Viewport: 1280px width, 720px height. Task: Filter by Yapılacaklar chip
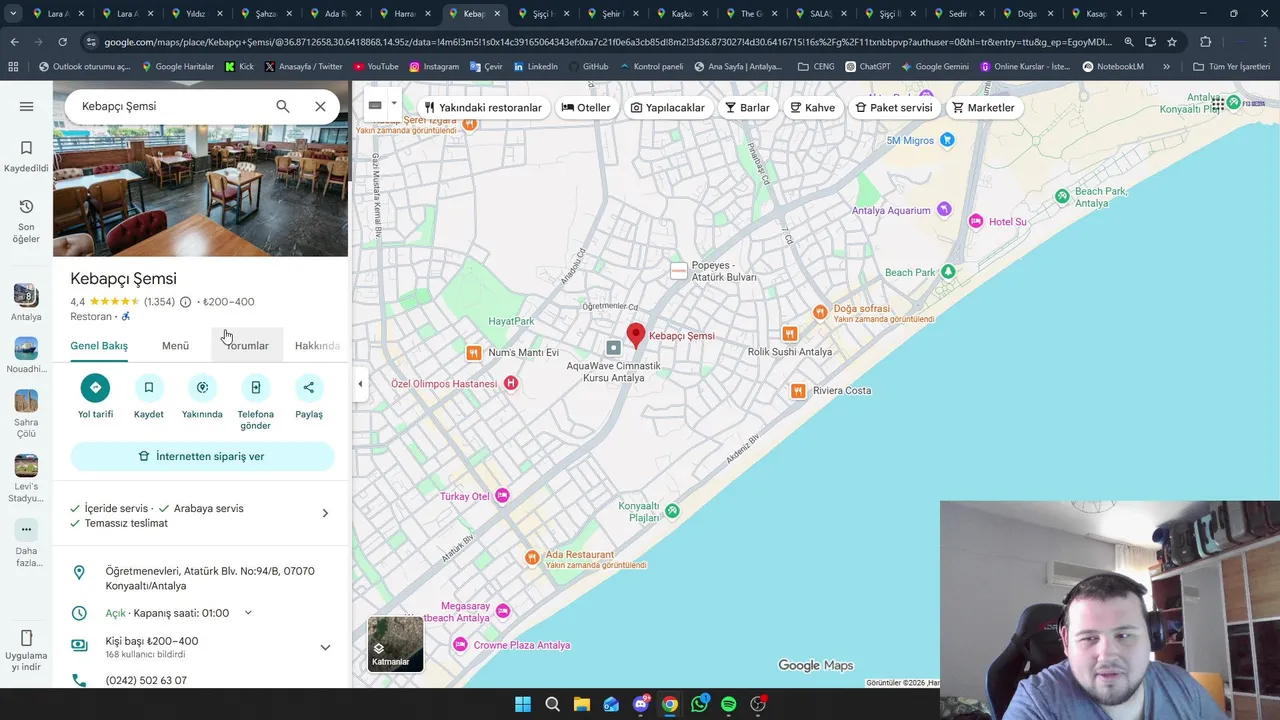tap(667, 107)
